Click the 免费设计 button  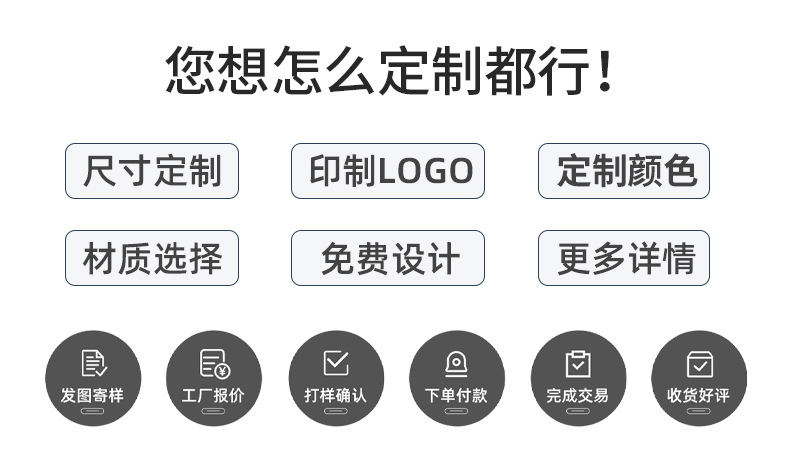point(388,258)
